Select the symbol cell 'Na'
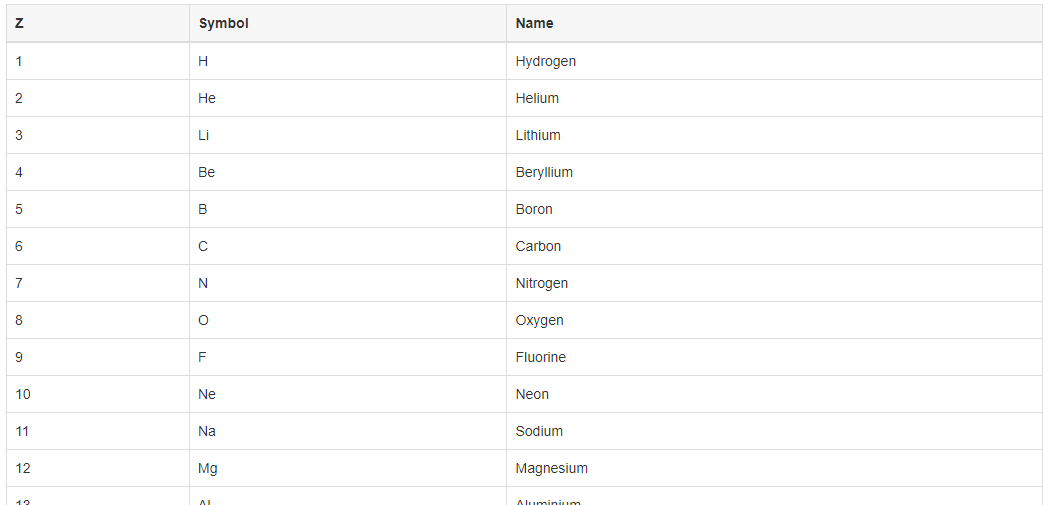 [207, 431]
